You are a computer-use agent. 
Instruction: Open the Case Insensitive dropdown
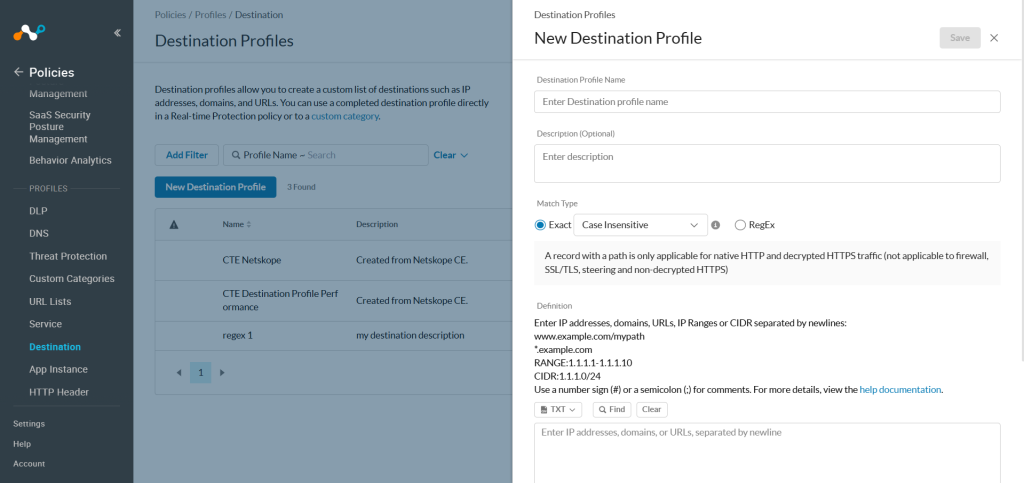click(x=640, y=225)
